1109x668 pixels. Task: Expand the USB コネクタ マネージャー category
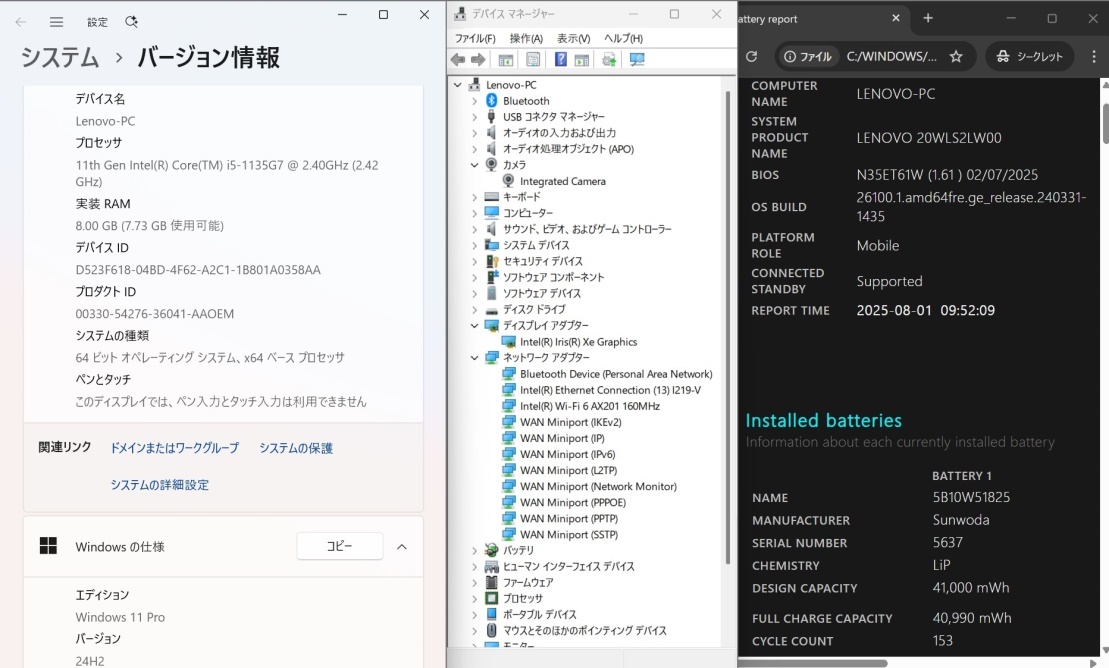pyautogui.click(x=475, y=117)
